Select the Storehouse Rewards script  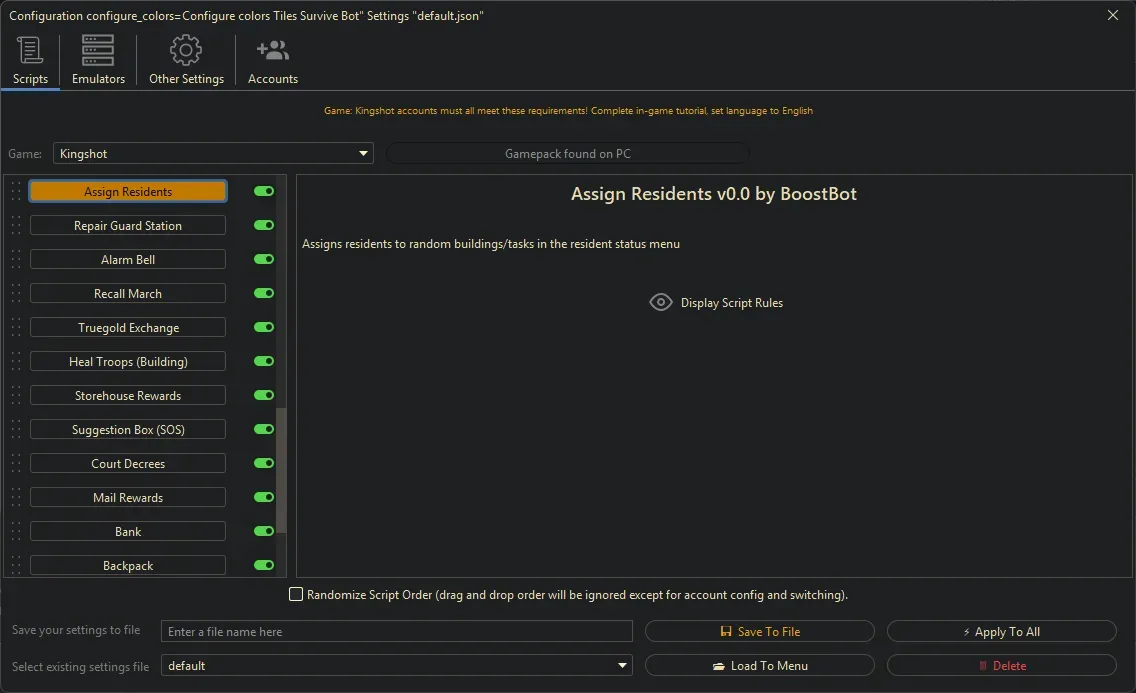tap(127, 395)
